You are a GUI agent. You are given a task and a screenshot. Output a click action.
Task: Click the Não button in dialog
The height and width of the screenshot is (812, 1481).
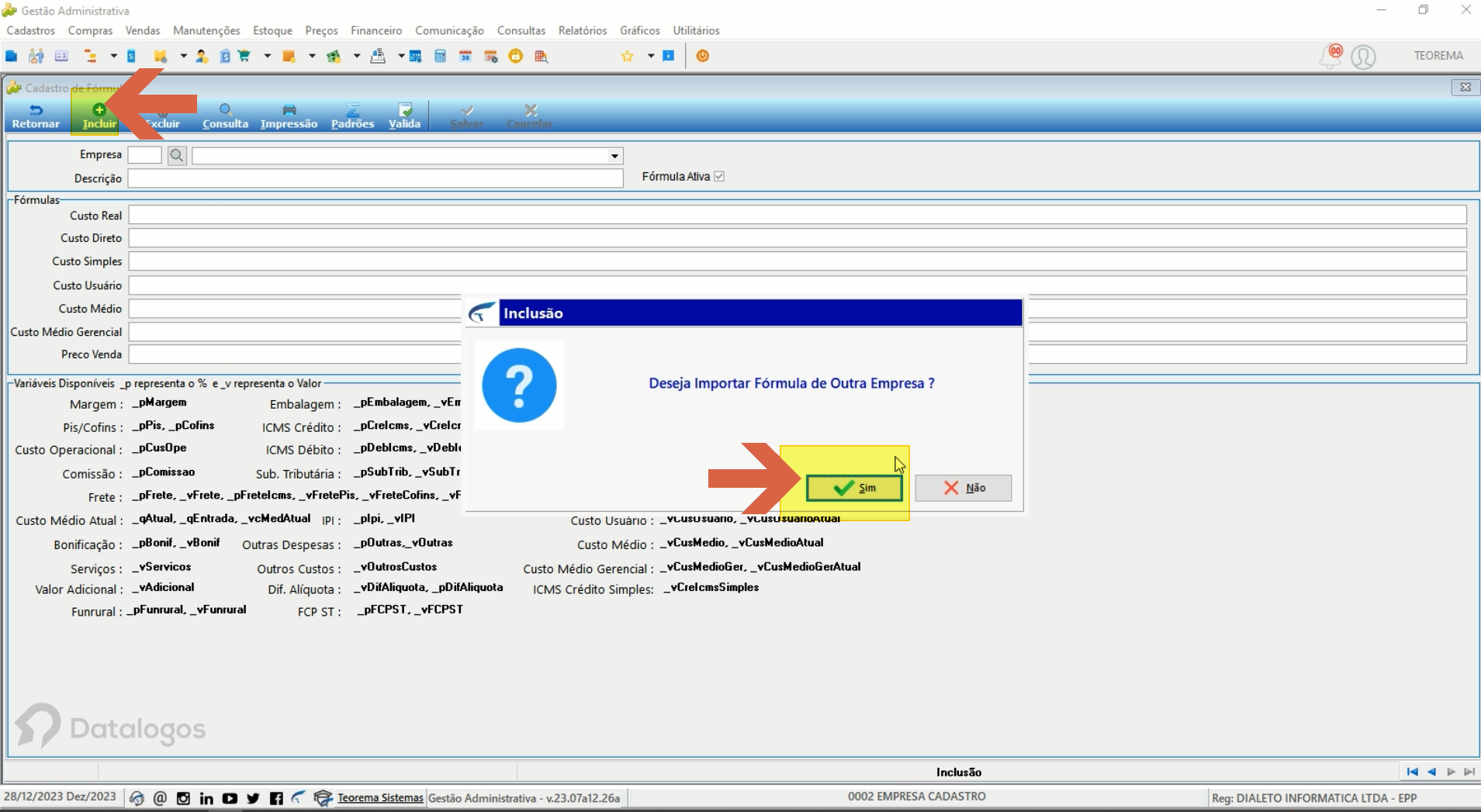[x=964, y=488]
